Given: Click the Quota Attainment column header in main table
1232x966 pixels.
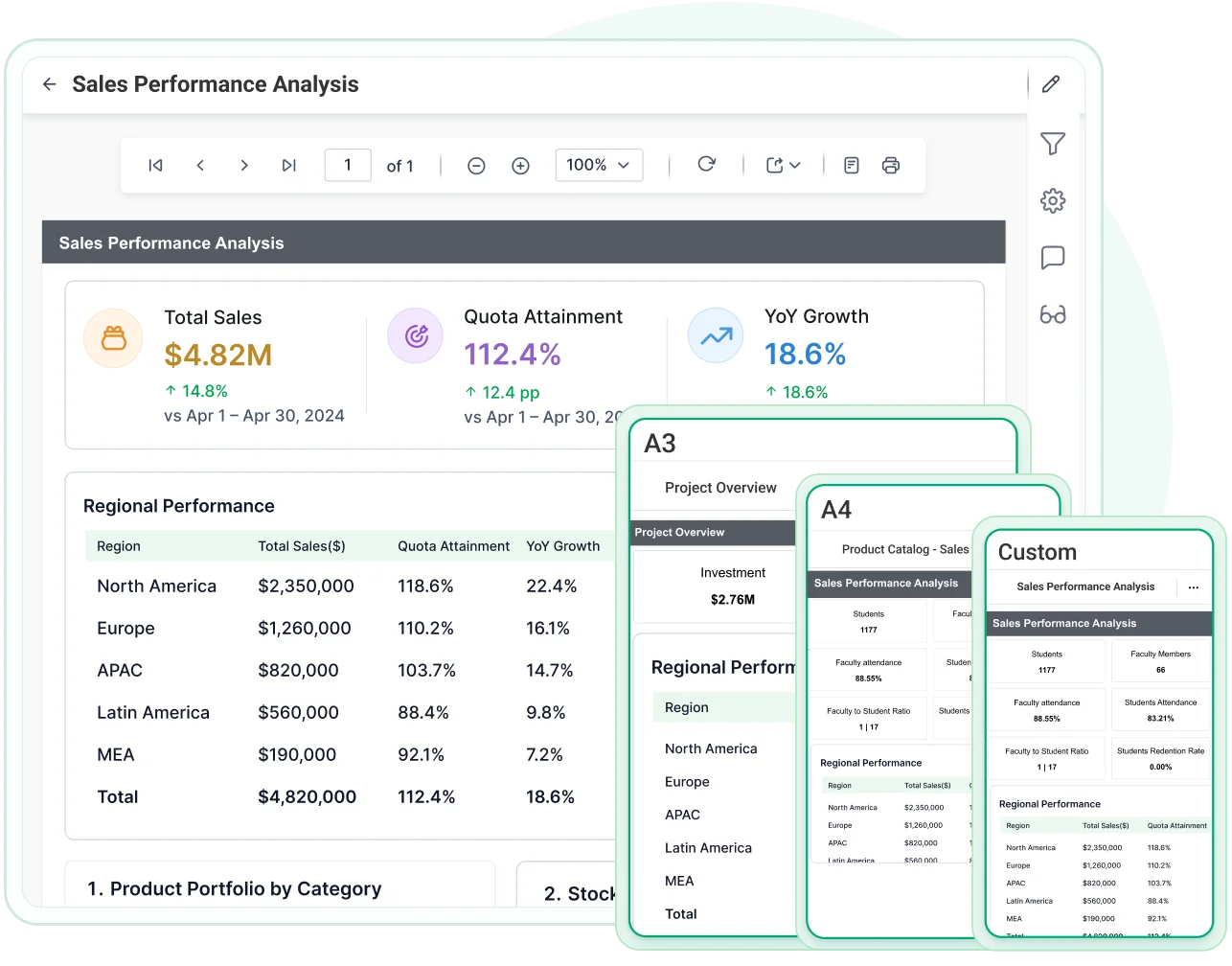Looking at the screenshot, I should coord(454,546).
